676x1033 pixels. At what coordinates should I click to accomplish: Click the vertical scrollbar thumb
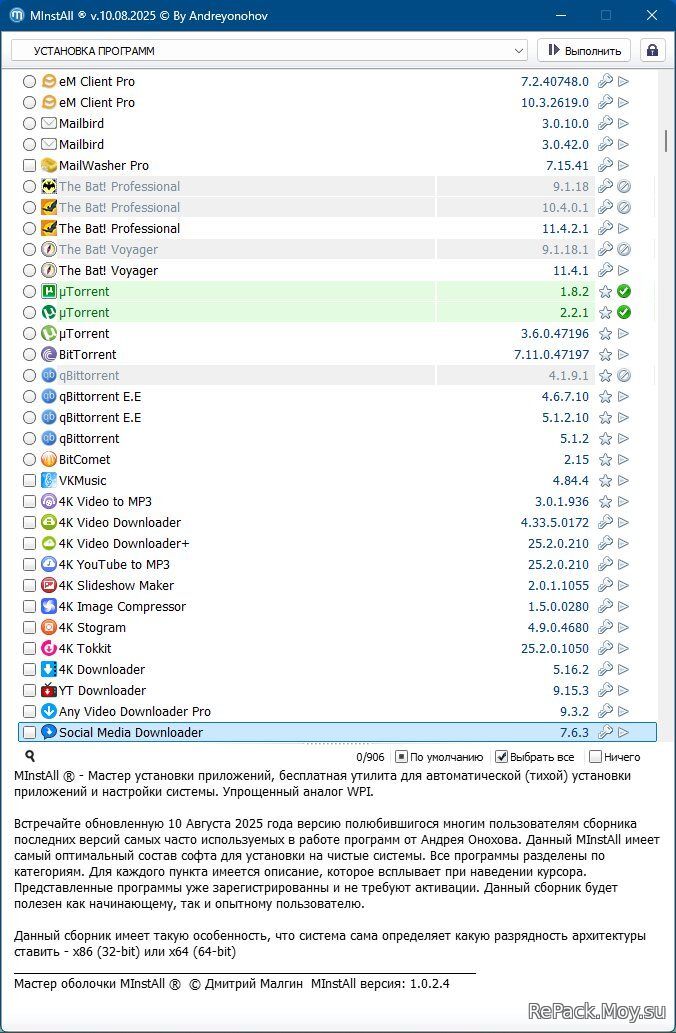tap(666, 141)
